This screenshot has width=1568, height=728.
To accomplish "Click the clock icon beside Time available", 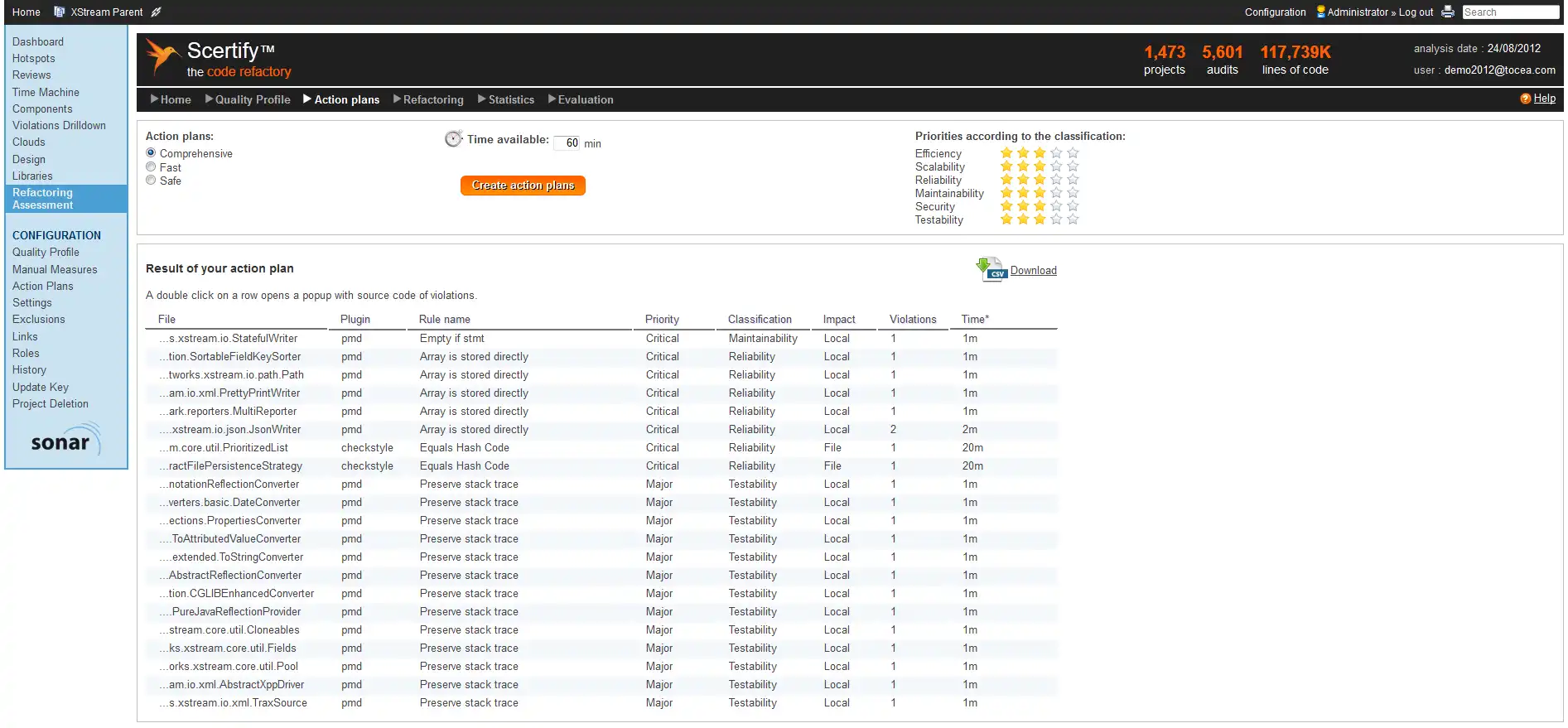I will 453,139.
